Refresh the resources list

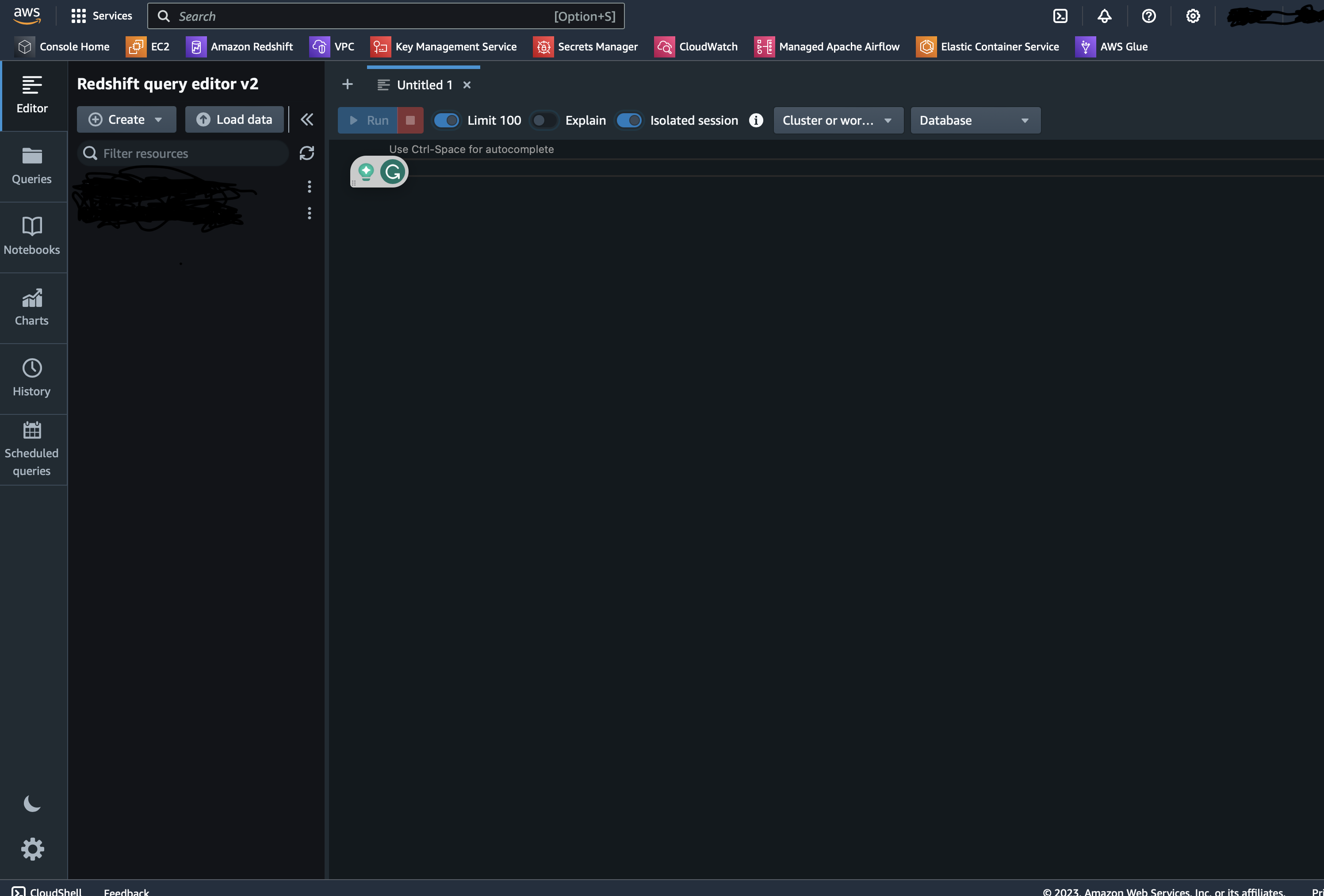306,153
